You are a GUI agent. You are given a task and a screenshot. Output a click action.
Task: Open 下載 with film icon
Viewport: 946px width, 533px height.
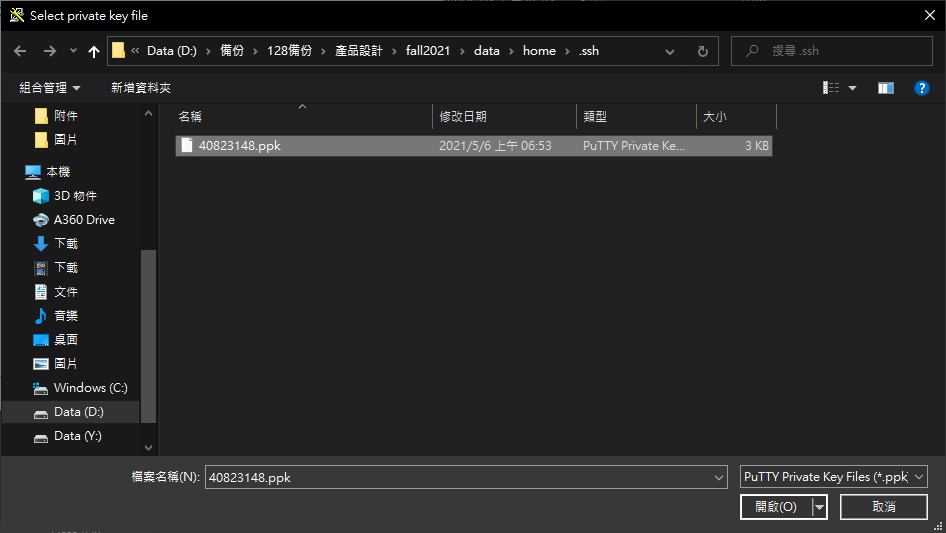coord(66,267)
